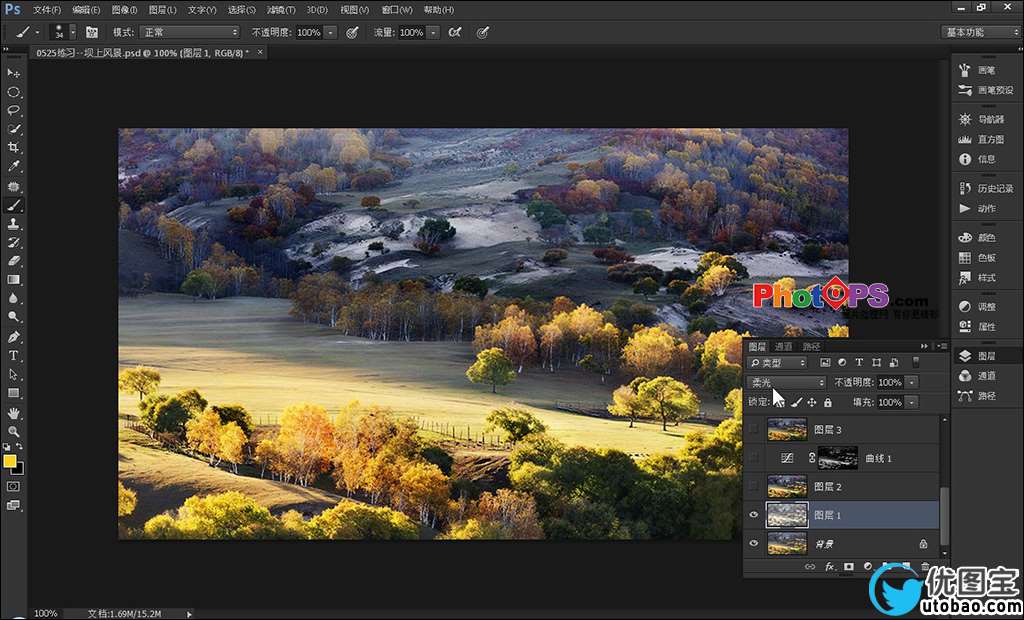Click the add layer style fx icon

829,566
